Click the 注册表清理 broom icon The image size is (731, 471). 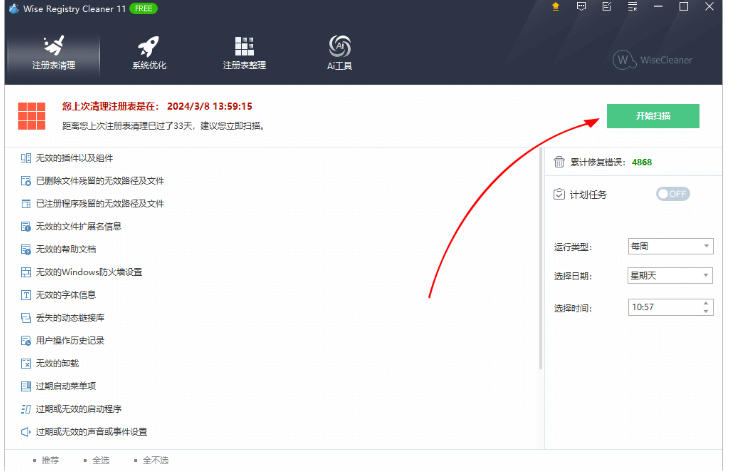54,46
